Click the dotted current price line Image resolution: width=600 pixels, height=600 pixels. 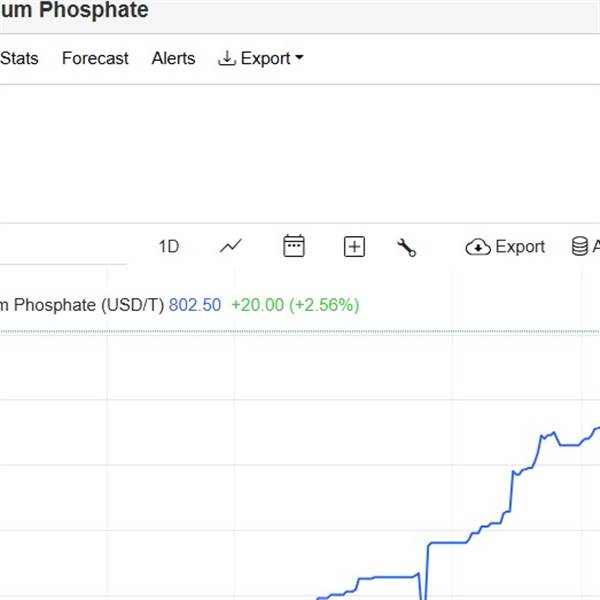(300, 333)
